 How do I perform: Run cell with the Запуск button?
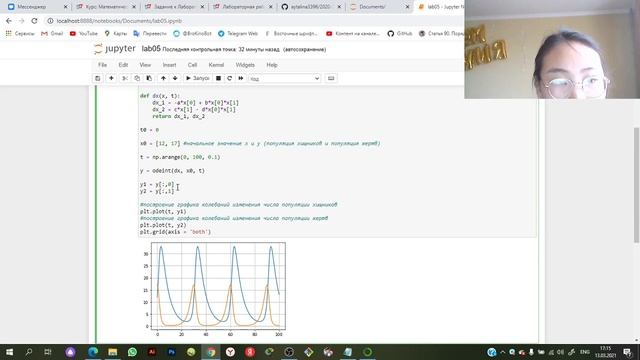(x=198, y=78)
